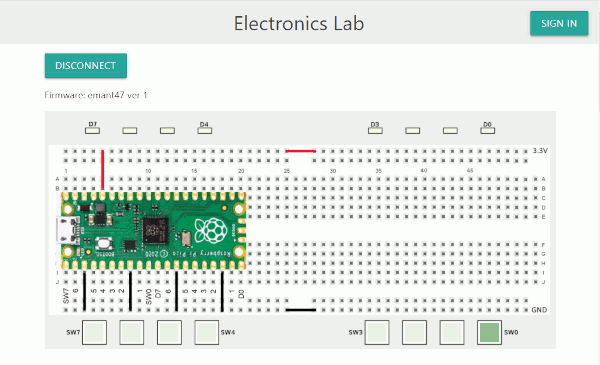
Task: Click the D0 LED indicator
Action: (x=488, y=130)
